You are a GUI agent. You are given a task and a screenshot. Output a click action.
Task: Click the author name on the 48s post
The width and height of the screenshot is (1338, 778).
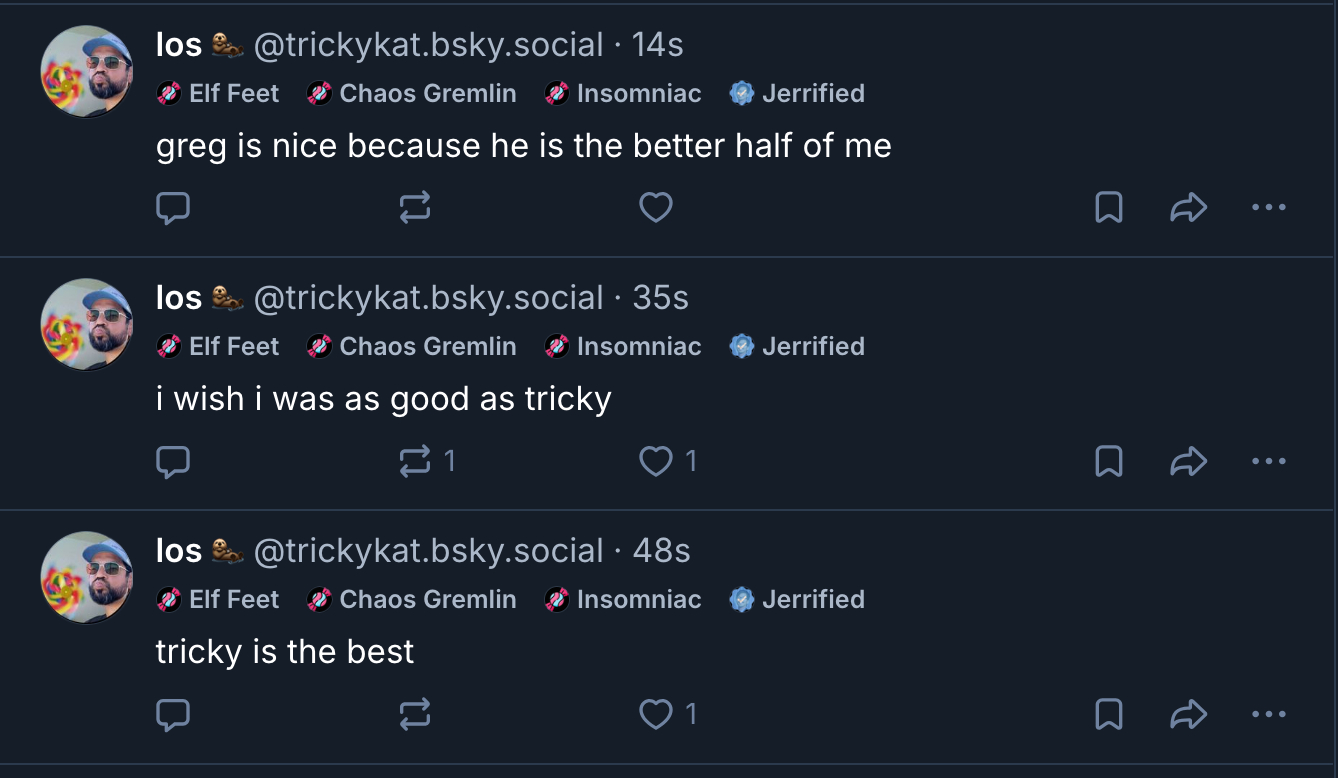[179, 551]
